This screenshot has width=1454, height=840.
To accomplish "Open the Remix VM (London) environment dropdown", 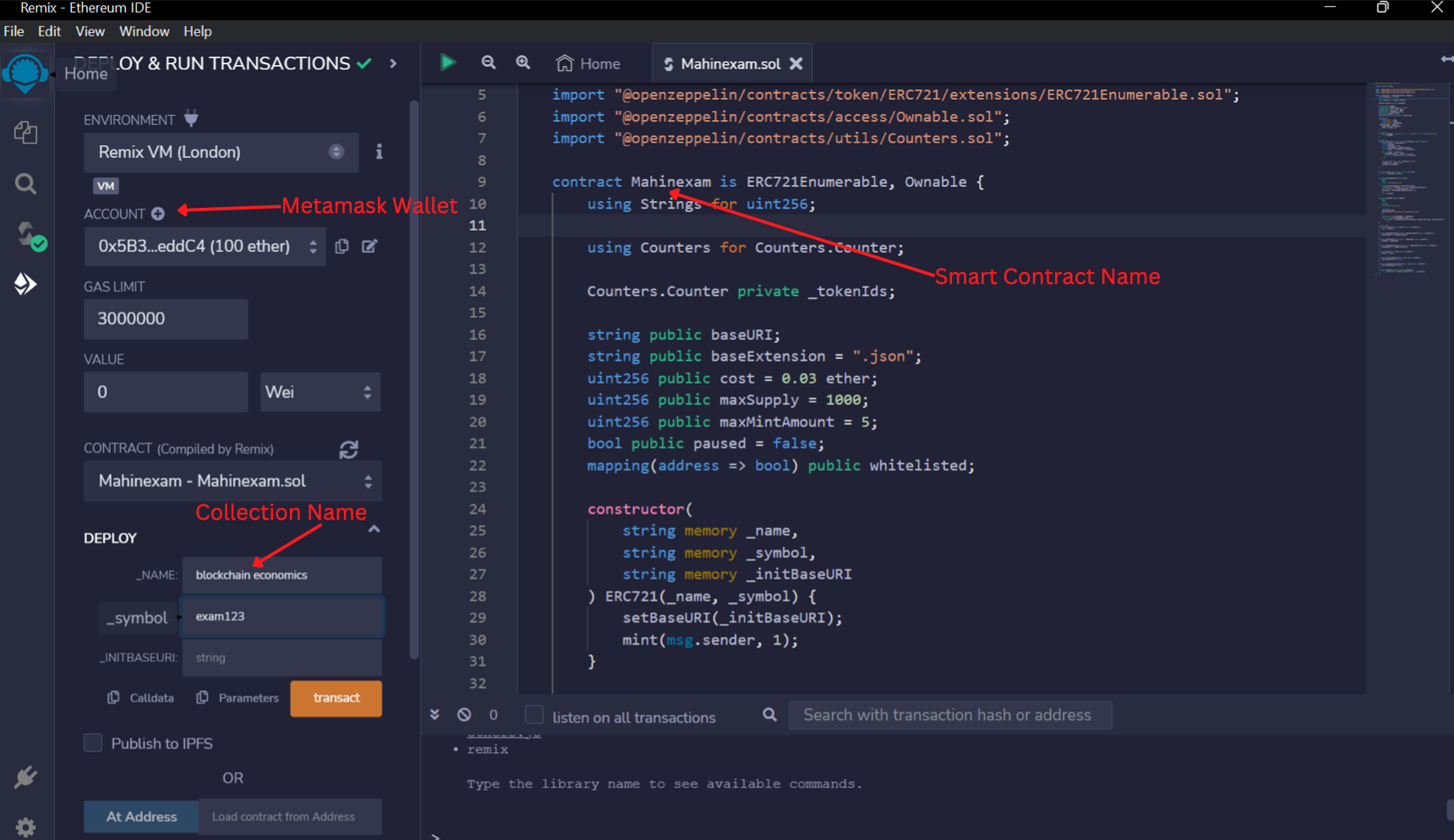I will (x=221, y=152).
